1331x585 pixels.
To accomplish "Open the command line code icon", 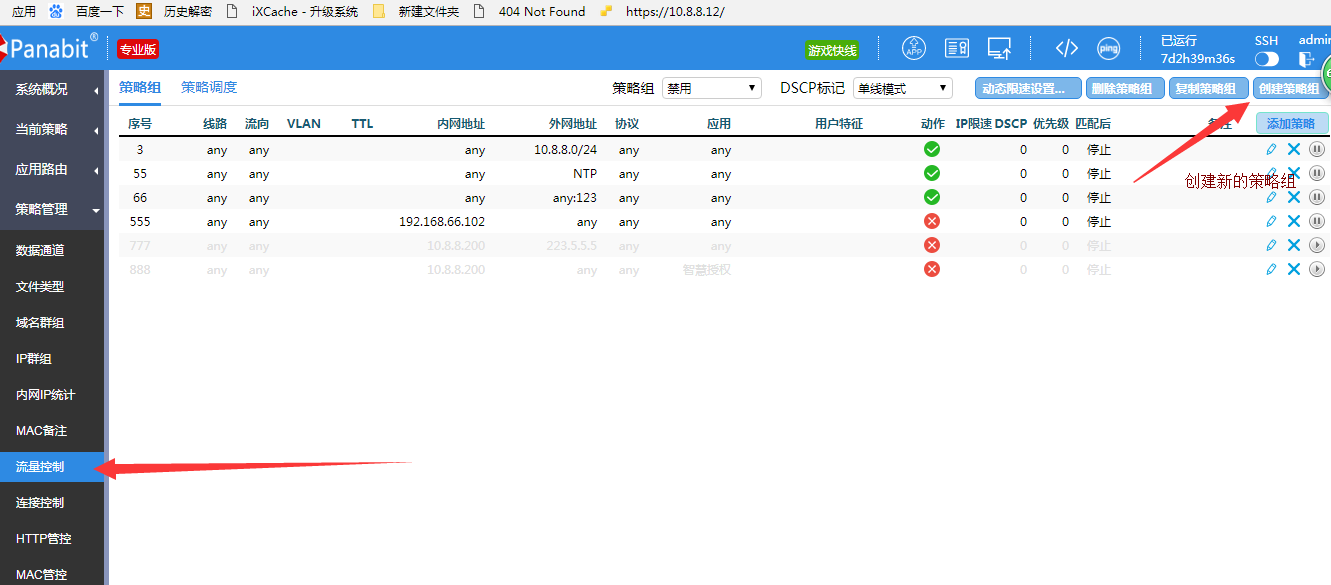I will [1067, 48].
